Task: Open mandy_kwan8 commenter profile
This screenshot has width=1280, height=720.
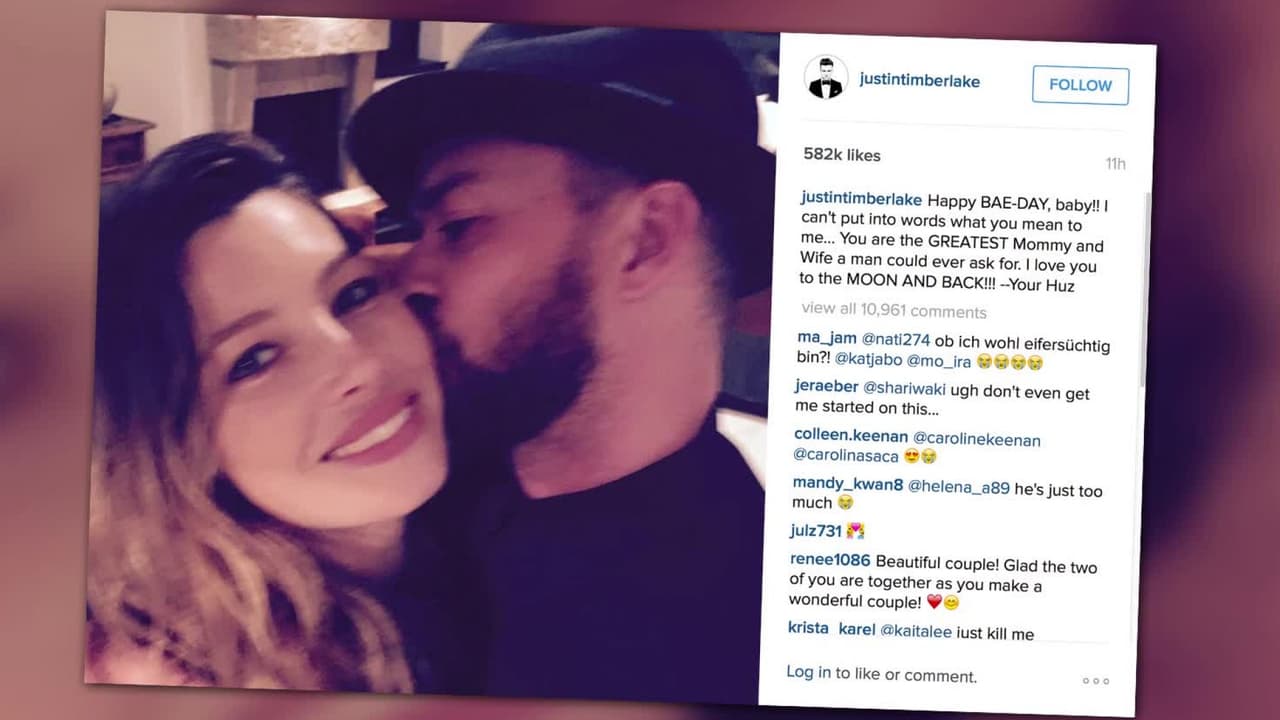Action: click(x=848, y=483)
